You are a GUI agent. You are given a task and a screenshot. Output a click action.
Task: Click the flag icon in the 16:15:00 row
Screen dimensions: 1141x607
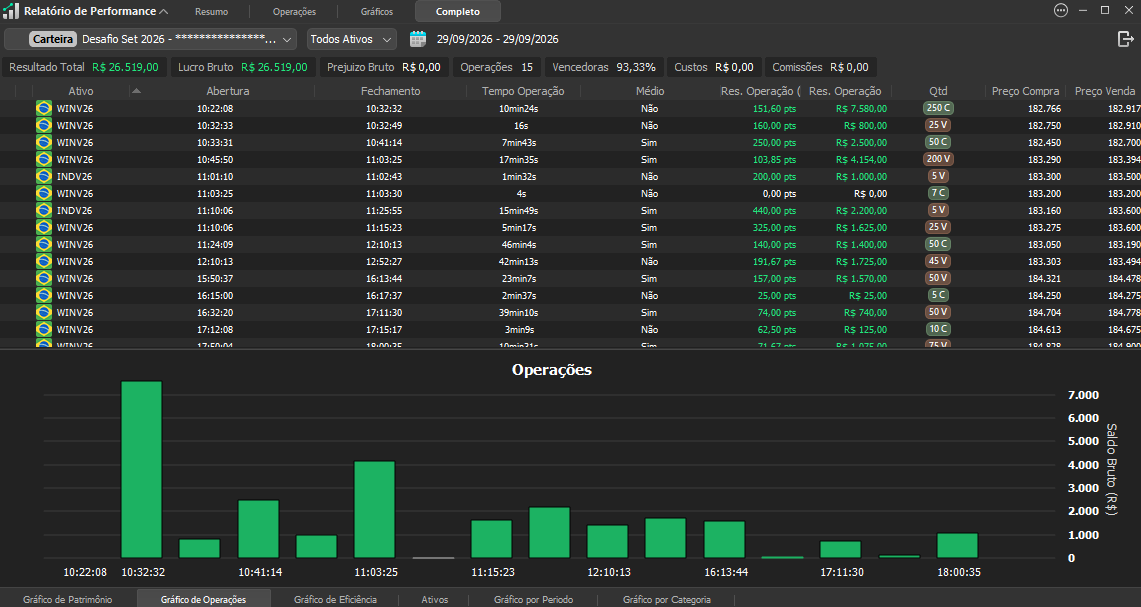point(44,295)
